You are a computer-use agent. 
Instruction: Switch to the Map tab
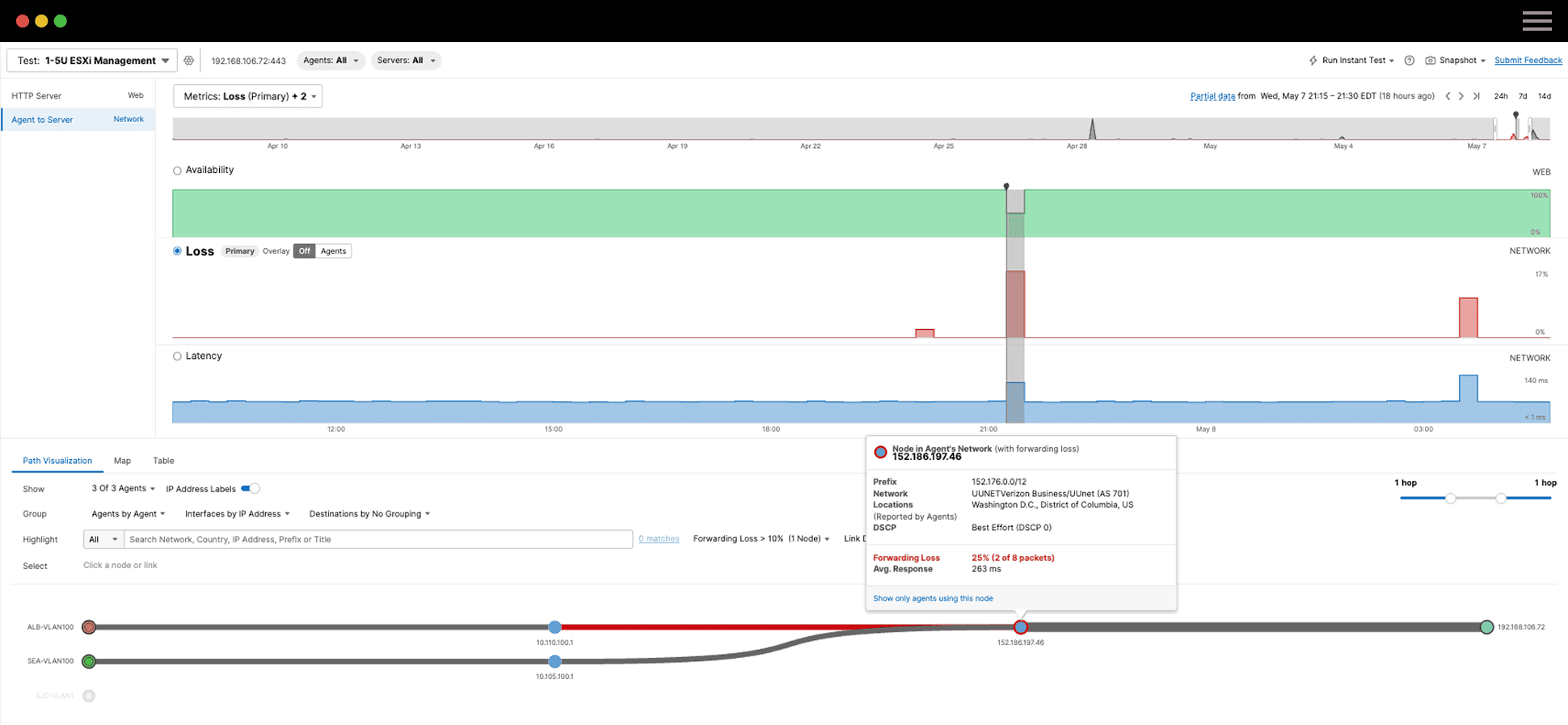122,461
